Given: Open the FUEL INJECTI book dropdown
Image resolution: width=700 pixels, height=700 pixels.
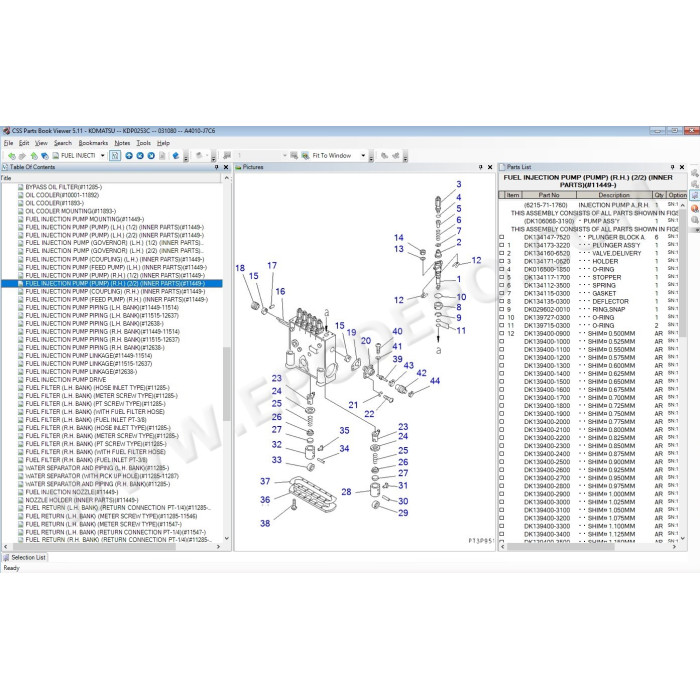Looking at the screenshot, I should 103,156.
